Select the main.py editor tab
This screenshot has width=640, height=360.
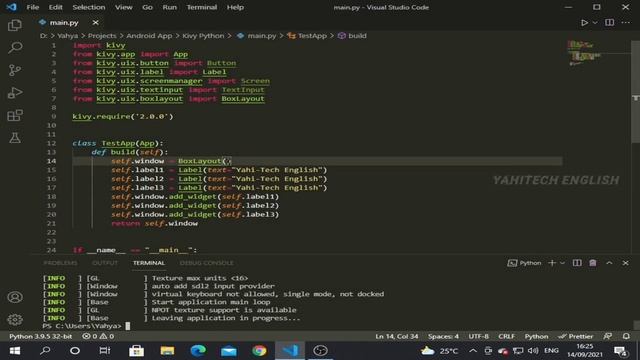point(64,23)
